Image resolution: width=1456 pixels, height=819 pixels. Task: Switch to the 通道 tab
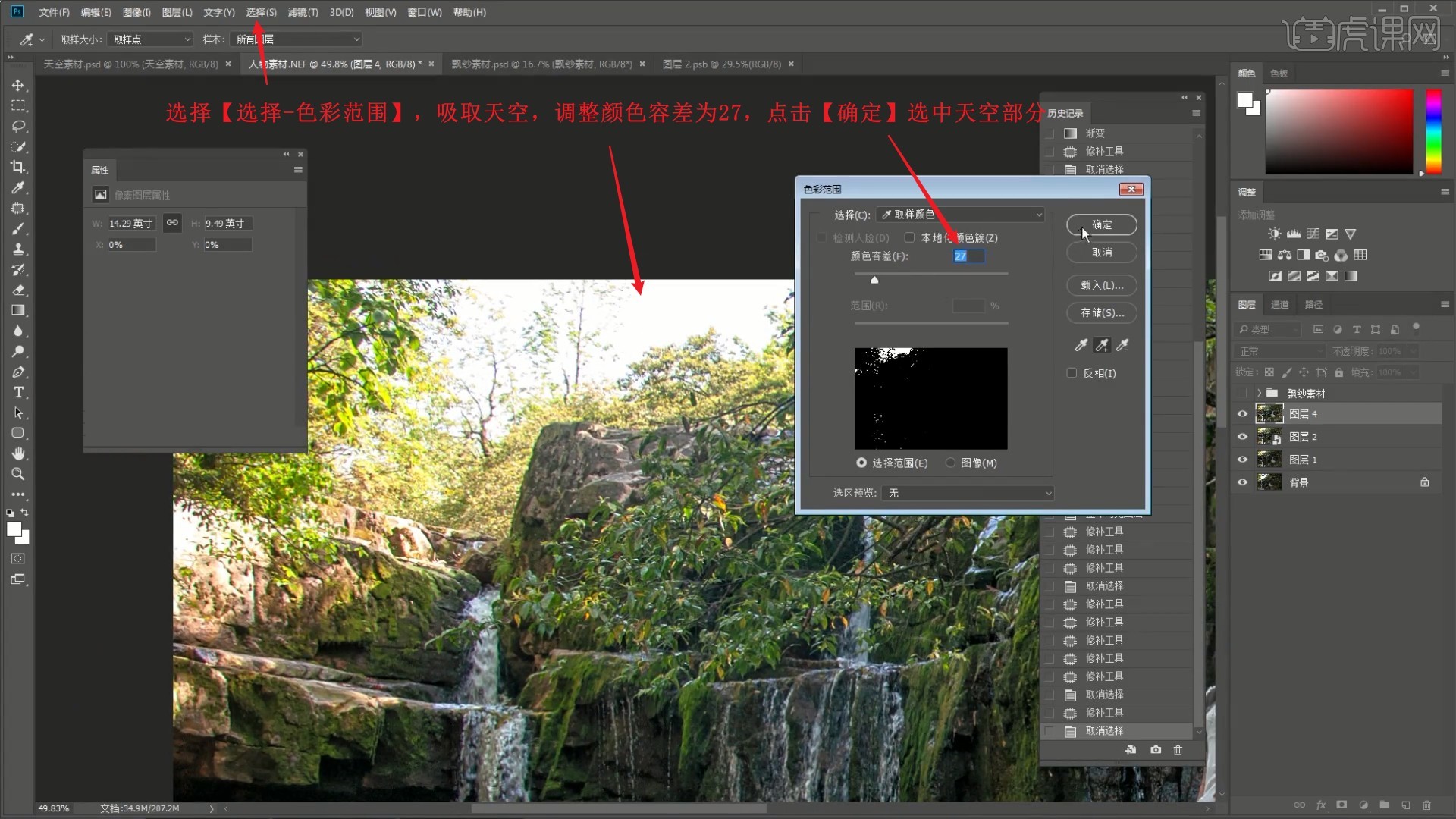1280,304
